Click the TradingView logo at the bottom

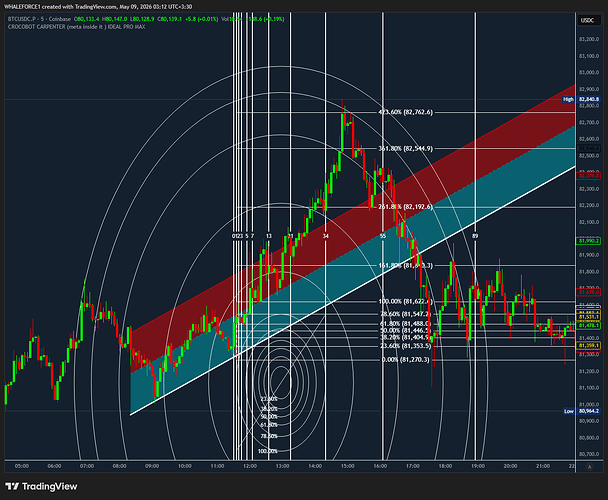coord(41,486)
